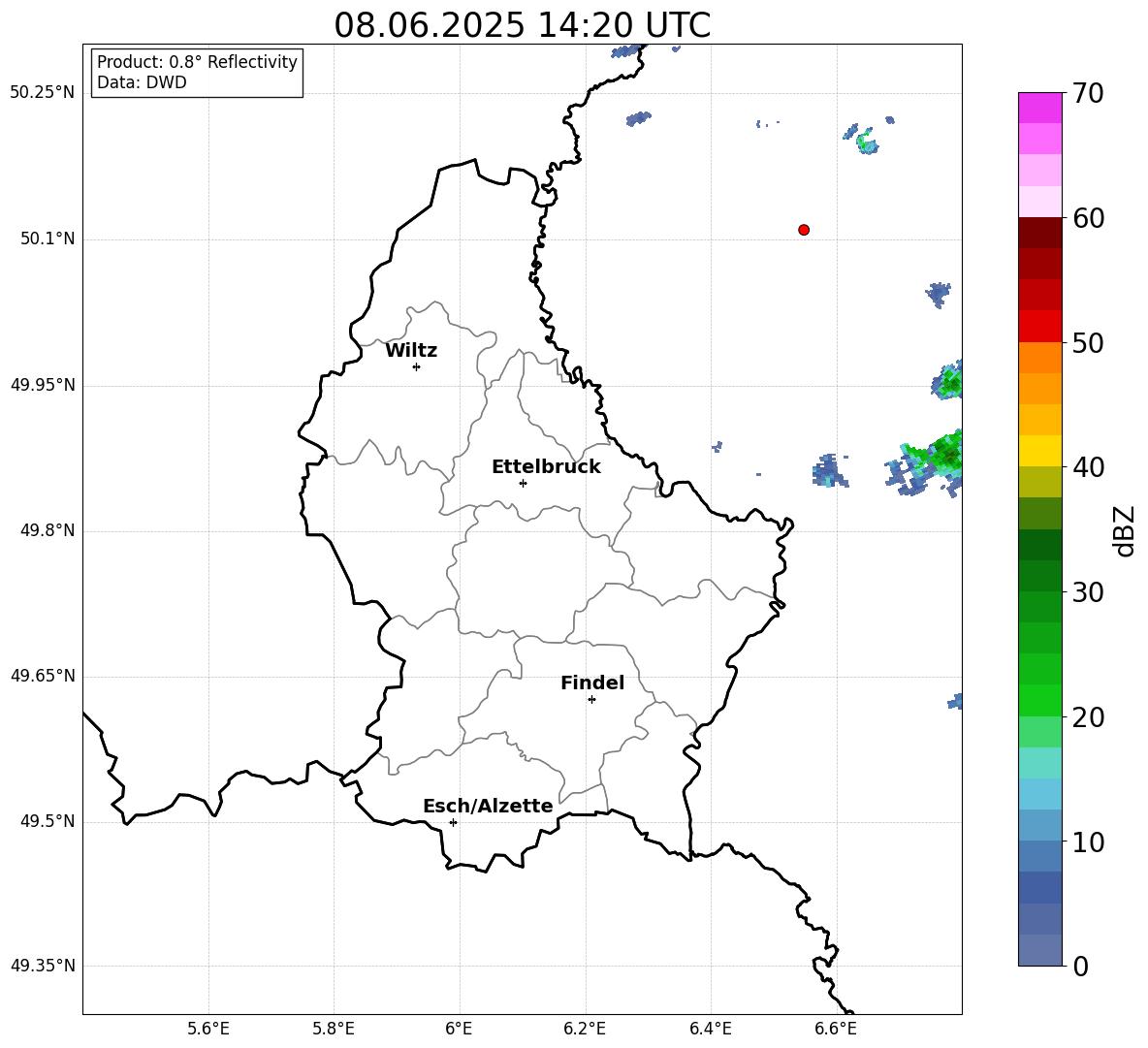Click the 30 value on colorbar
The width and height of the screenshot is (1148, 1048).
coord(1088,592)
